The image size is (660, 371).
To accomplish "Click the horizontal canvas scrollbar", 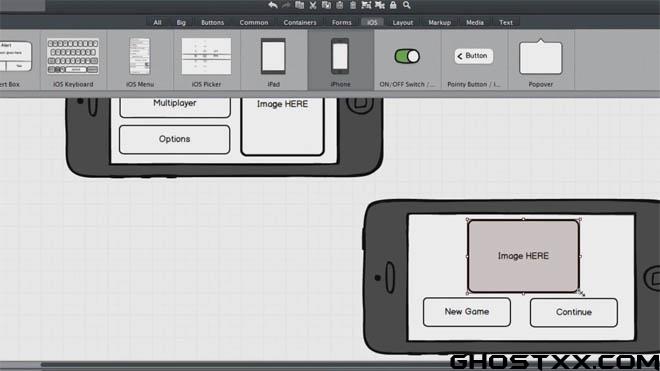I will pyautogui.click(x=244, y=364).
